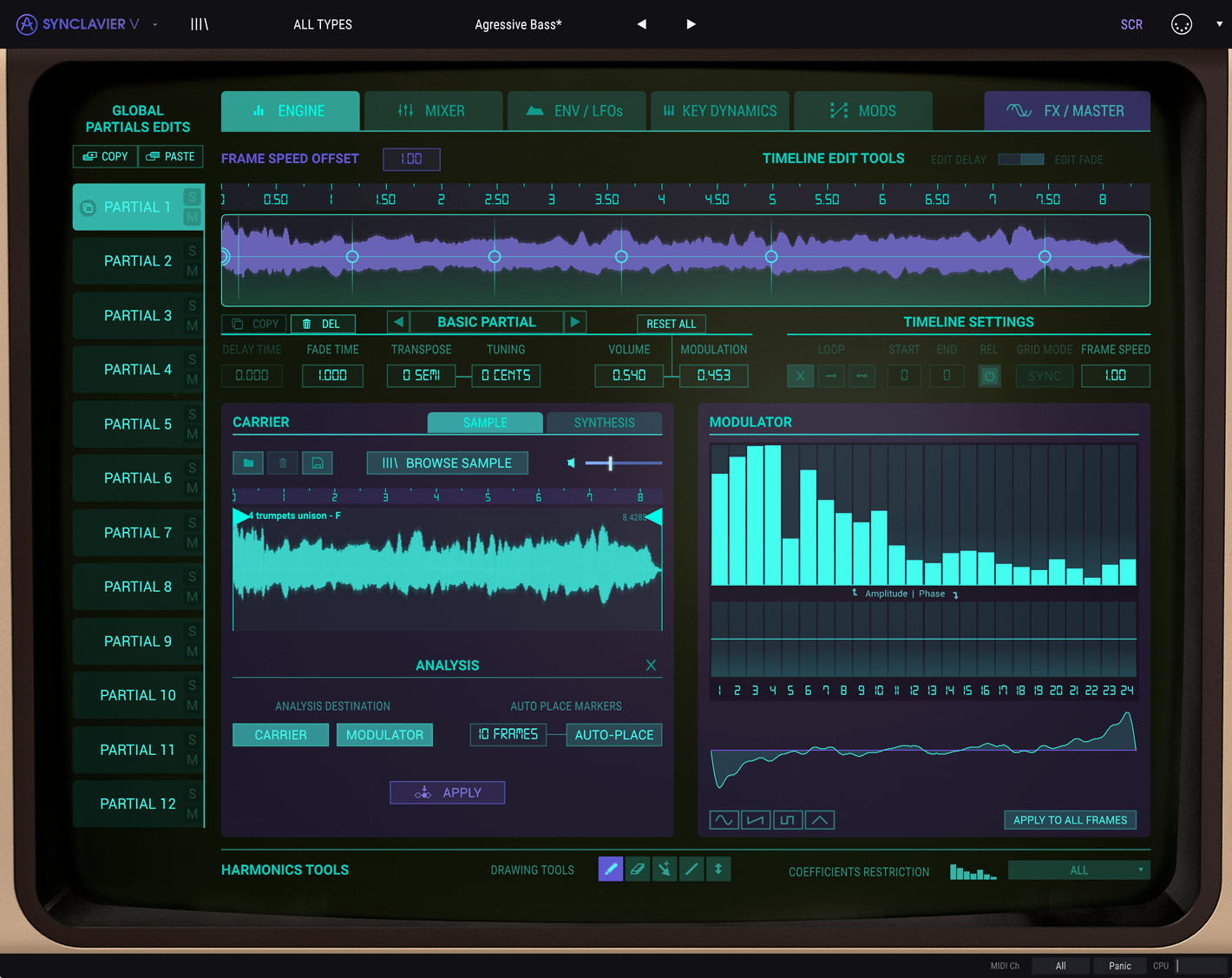Expand the Synclavier V main menu arrow
The width and height of the screenshot is (1232, 978).
click(x=155, y=24)
